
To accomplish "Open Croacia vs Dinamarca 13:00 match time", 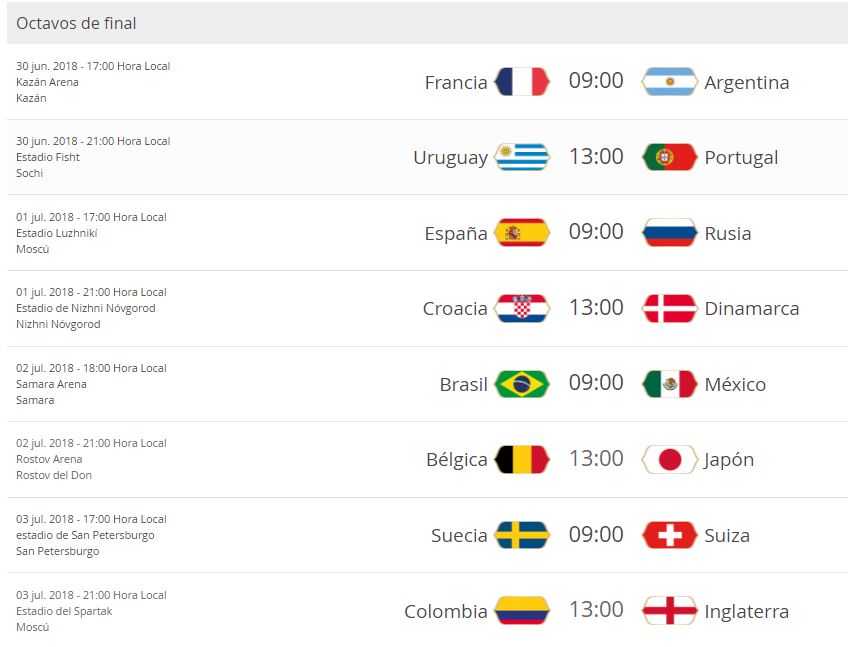I will pos(596,308).
